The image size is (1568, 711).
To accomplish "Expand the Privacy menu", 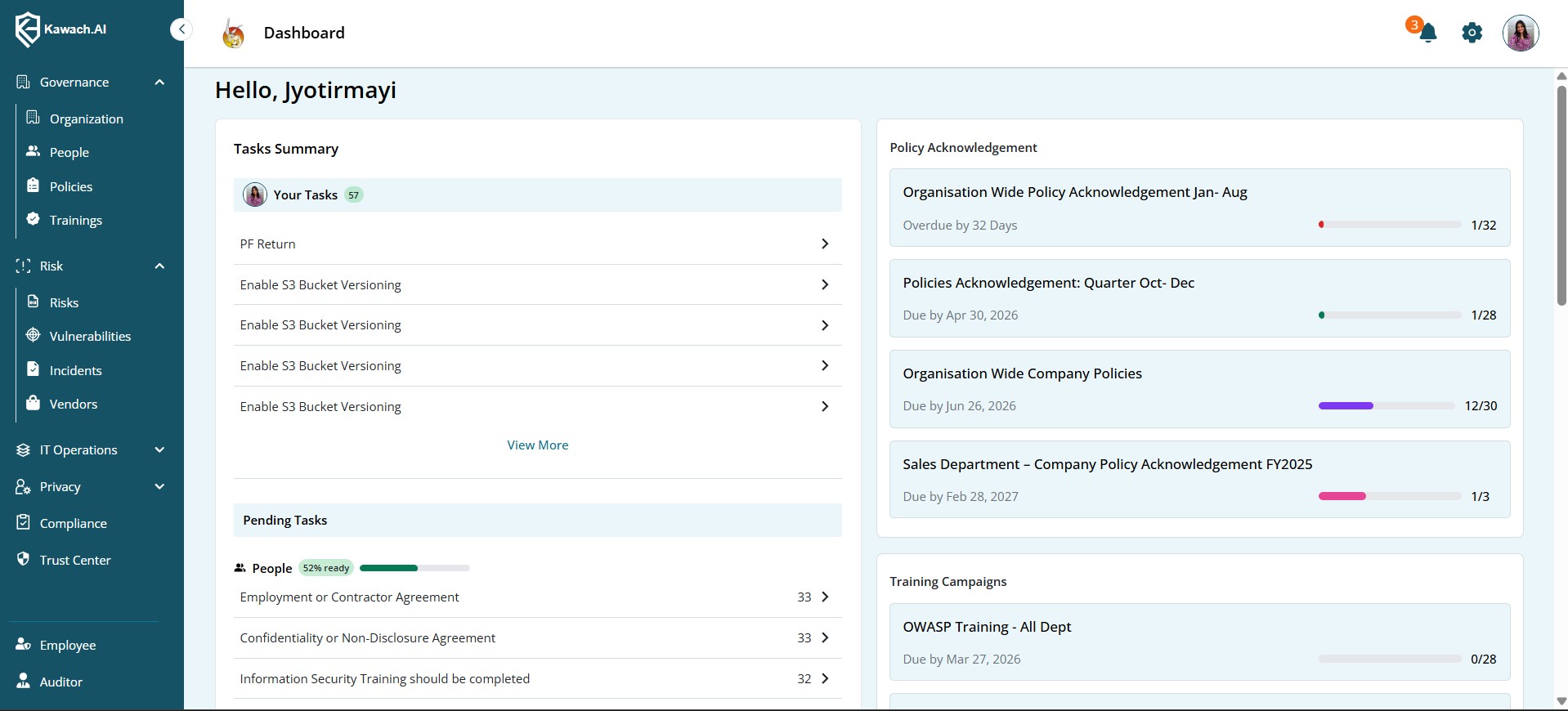I will [159, 486].
